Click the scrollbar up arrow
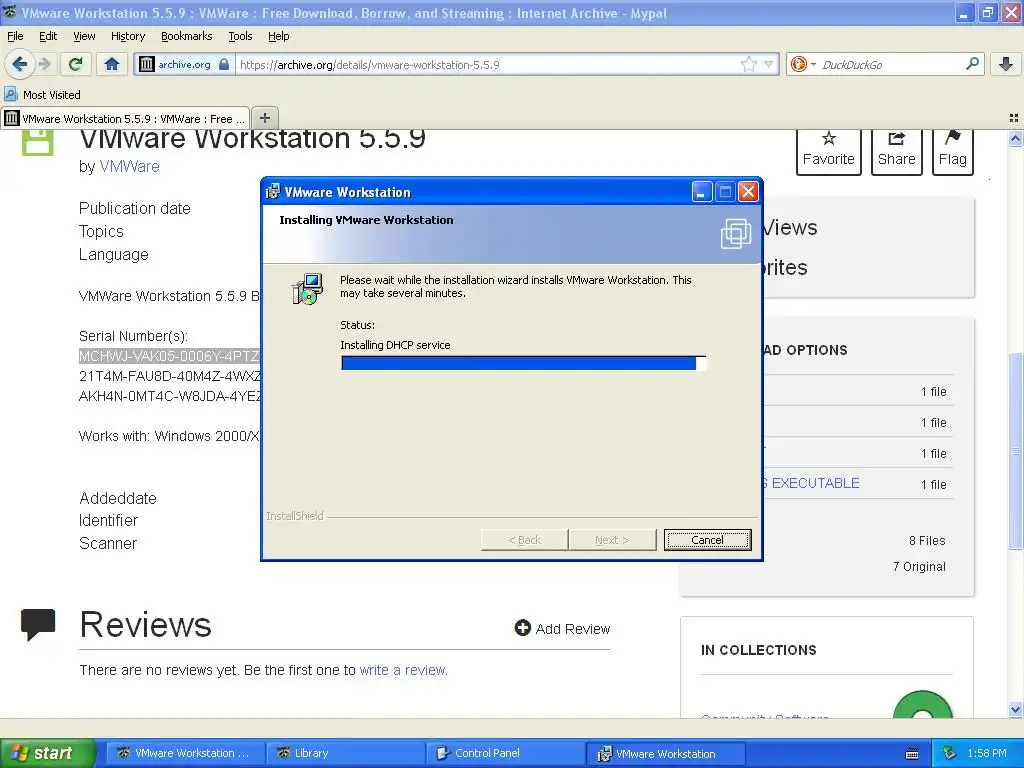 coord(1014,138)
